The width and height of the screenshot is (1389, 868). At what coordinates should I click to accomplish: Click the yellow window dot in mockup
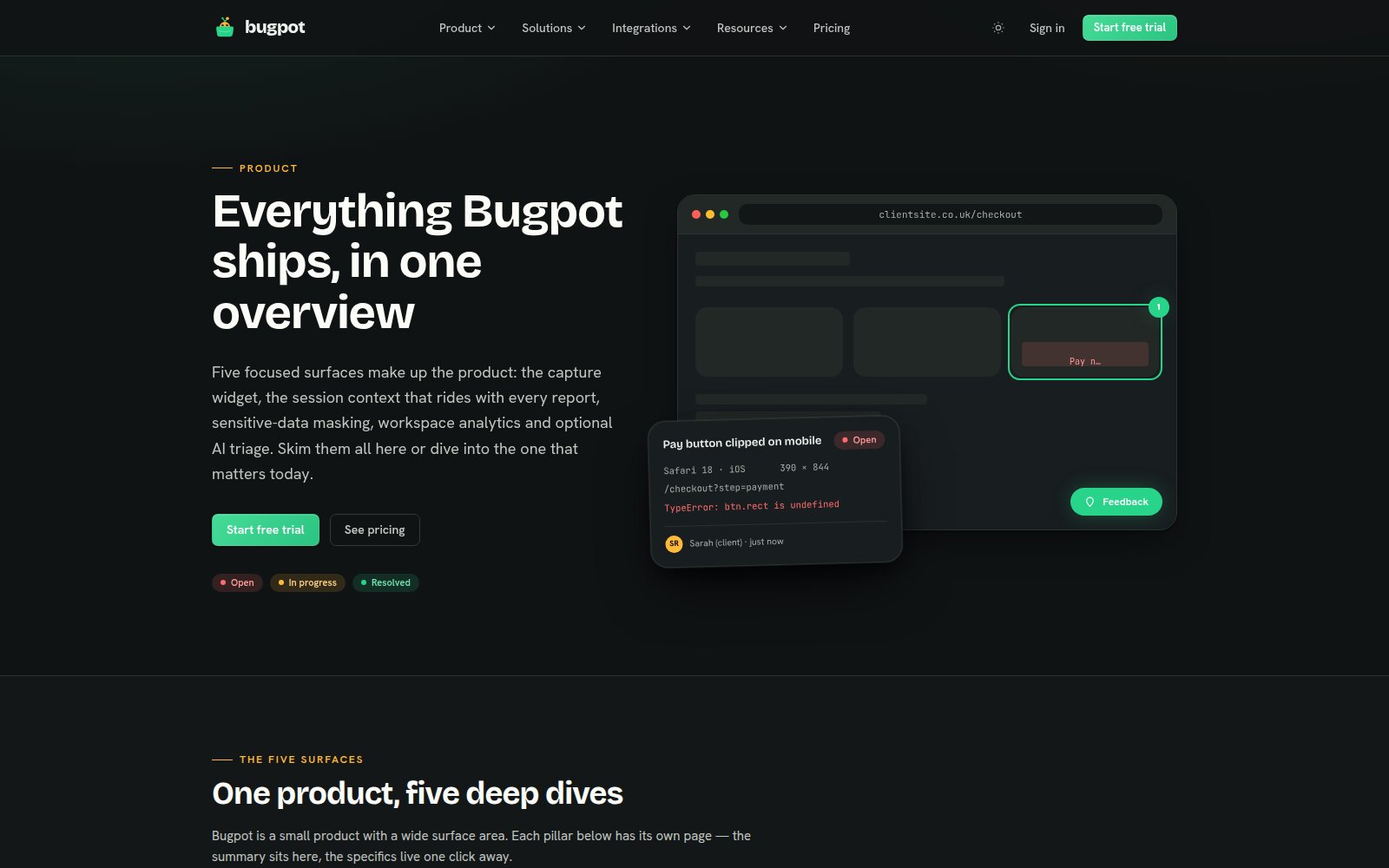(x=710, y=214)
